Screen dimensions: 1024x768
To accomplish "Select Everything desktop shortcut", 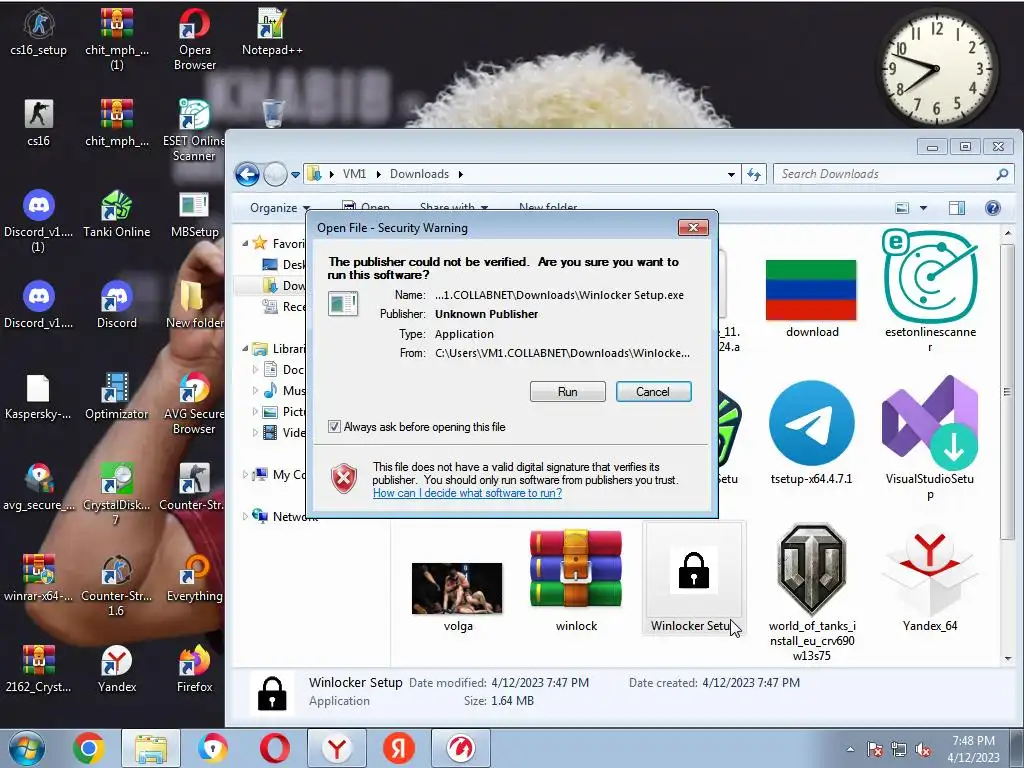I will point(195,578).
